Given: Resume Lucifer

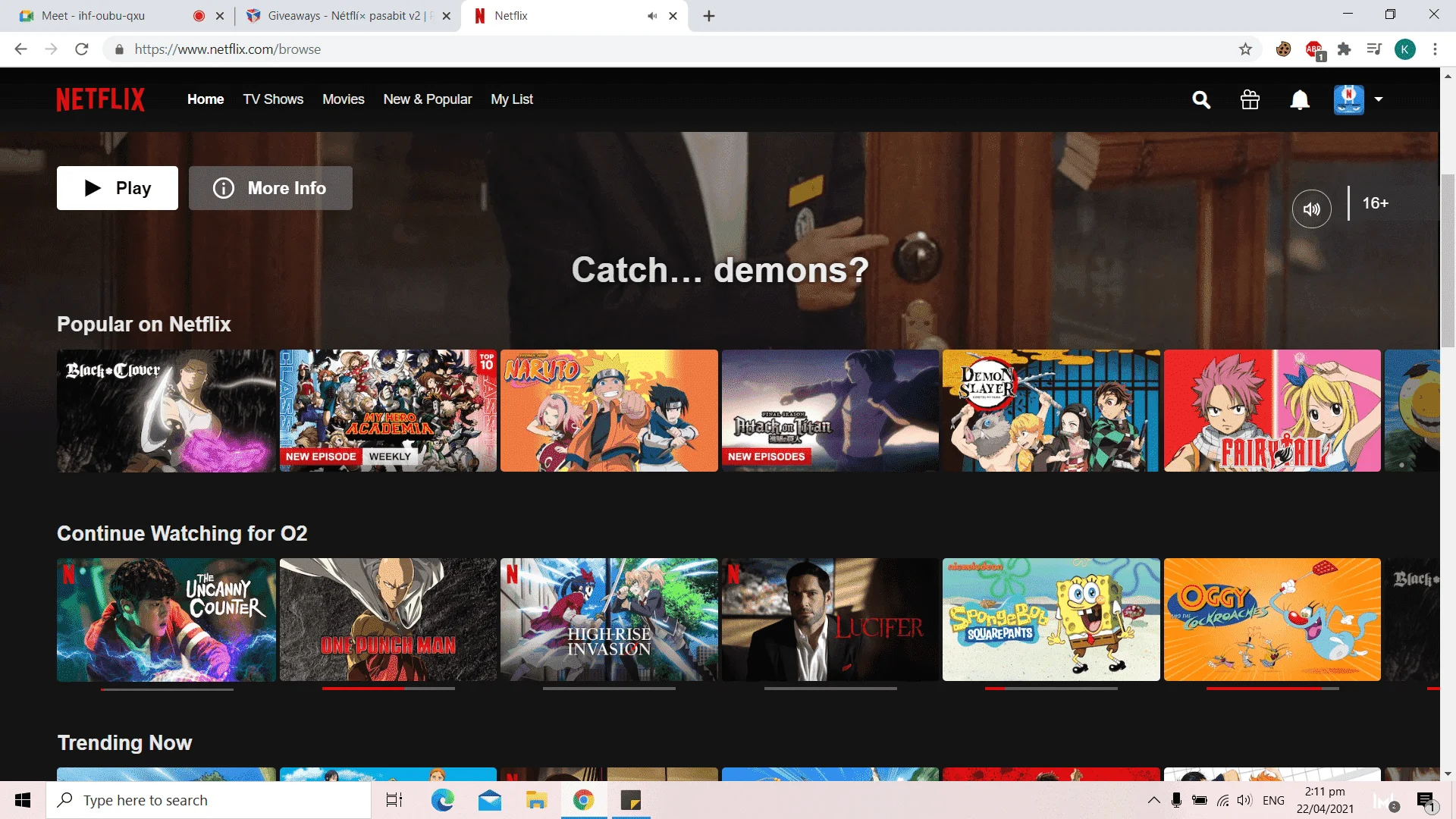Looking at the screenshot, I should click(830, 620).
